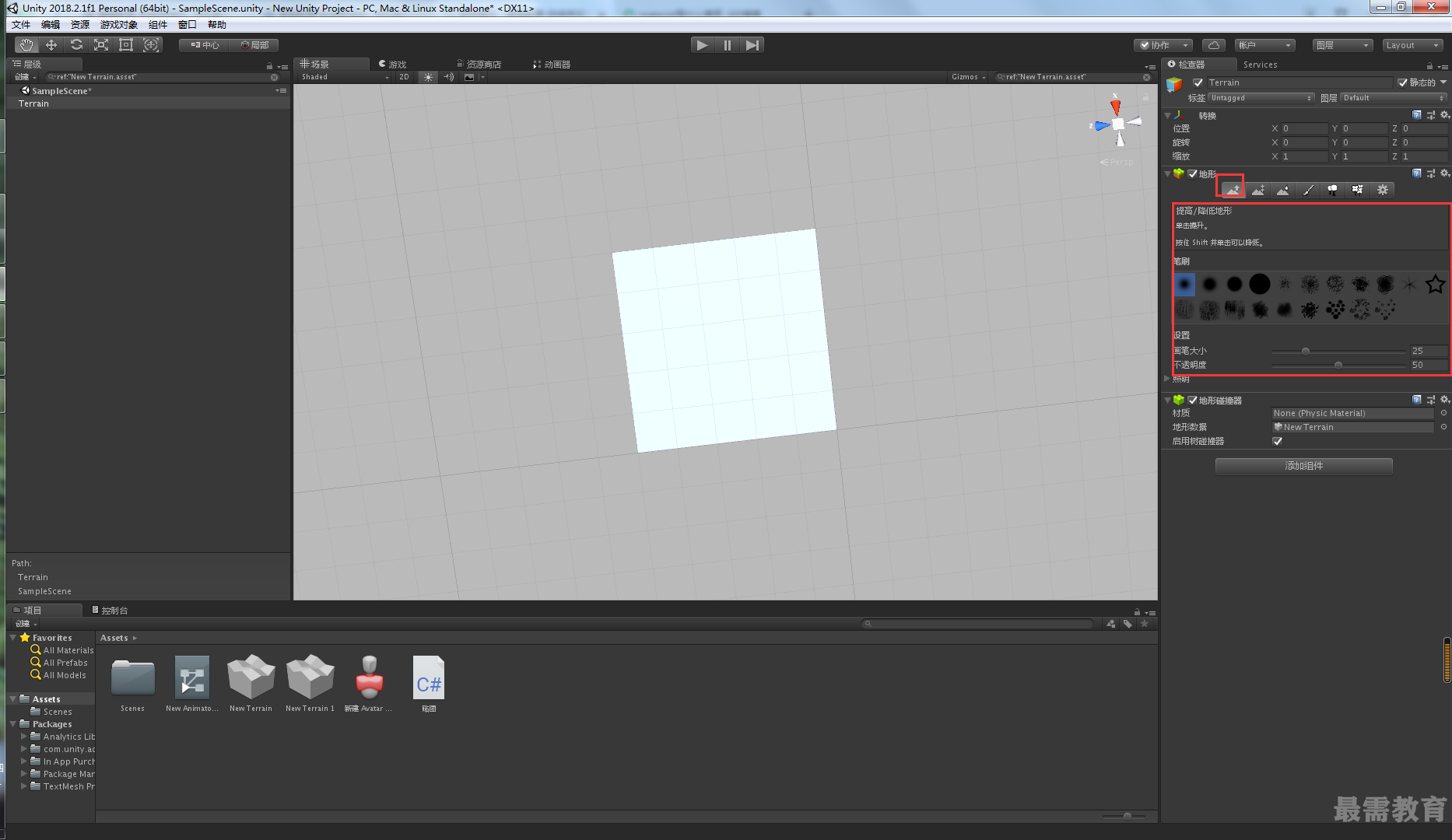Viewport: 1452px width, 840px height.
Task: Open the Terrain Collider gear menu
Action: point(1444,400)
